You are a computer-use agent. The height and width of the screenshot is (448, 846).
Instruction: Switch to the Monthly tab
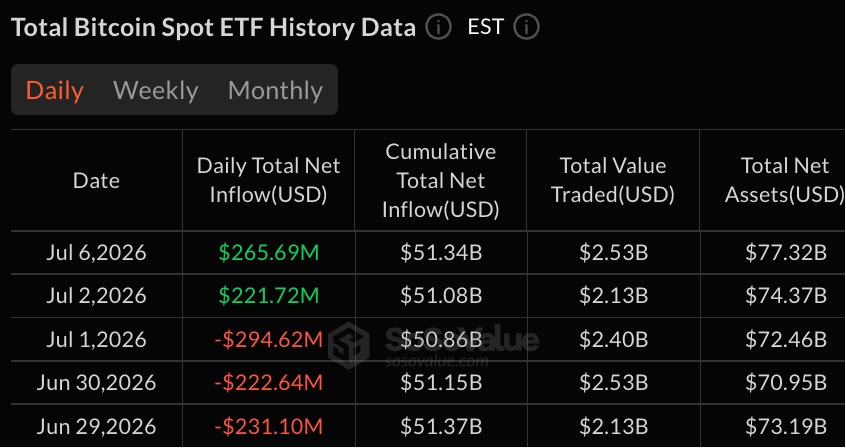coord(275,90)
